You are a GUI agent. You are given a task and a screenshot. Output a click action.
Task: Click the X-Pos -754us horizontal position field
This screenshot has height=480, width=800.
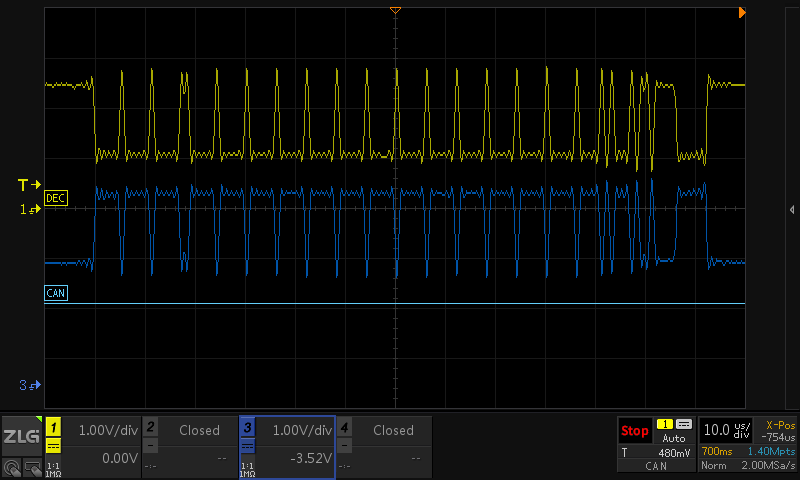click(777, 431)
